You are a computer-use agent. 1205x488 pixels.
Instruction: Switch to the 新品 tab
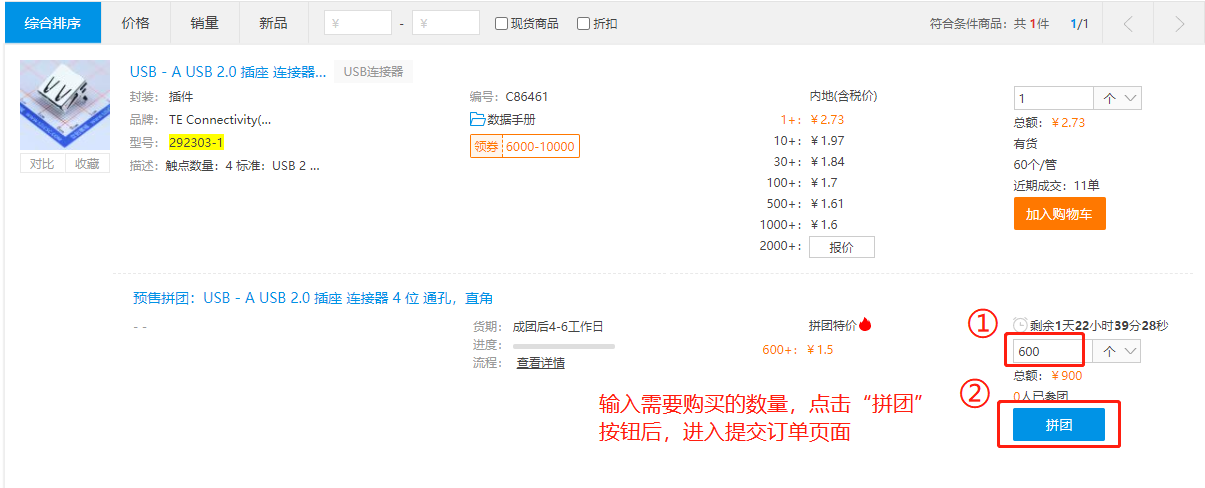(x=273, y=23)
